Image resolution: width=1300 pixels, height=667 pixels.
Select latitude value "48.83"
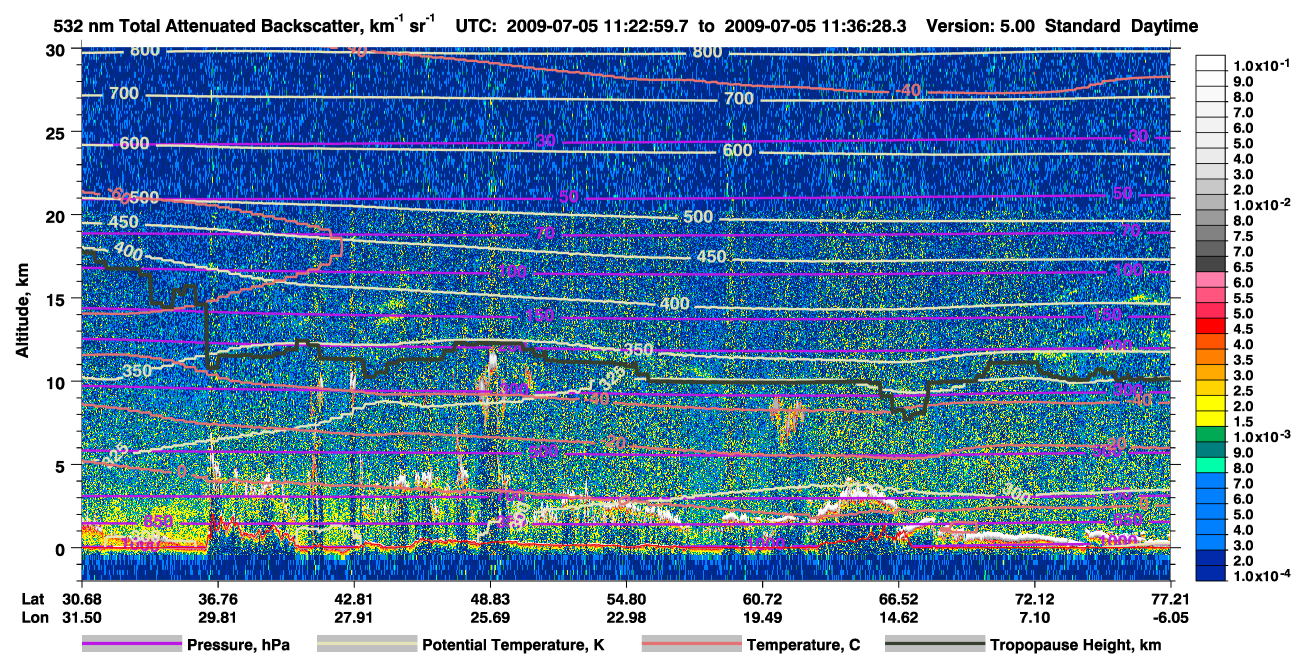click(x=490, y=598)
